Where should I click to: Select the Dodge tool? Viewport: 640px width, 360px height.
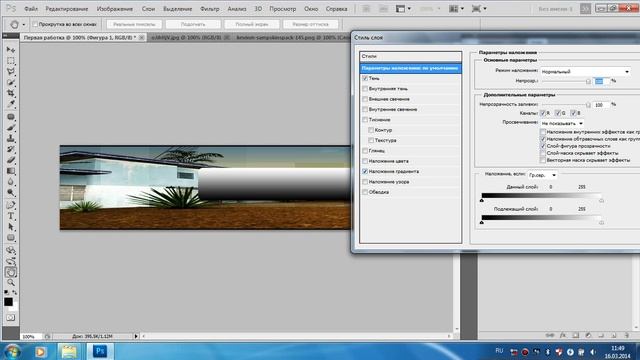(11, 193)
